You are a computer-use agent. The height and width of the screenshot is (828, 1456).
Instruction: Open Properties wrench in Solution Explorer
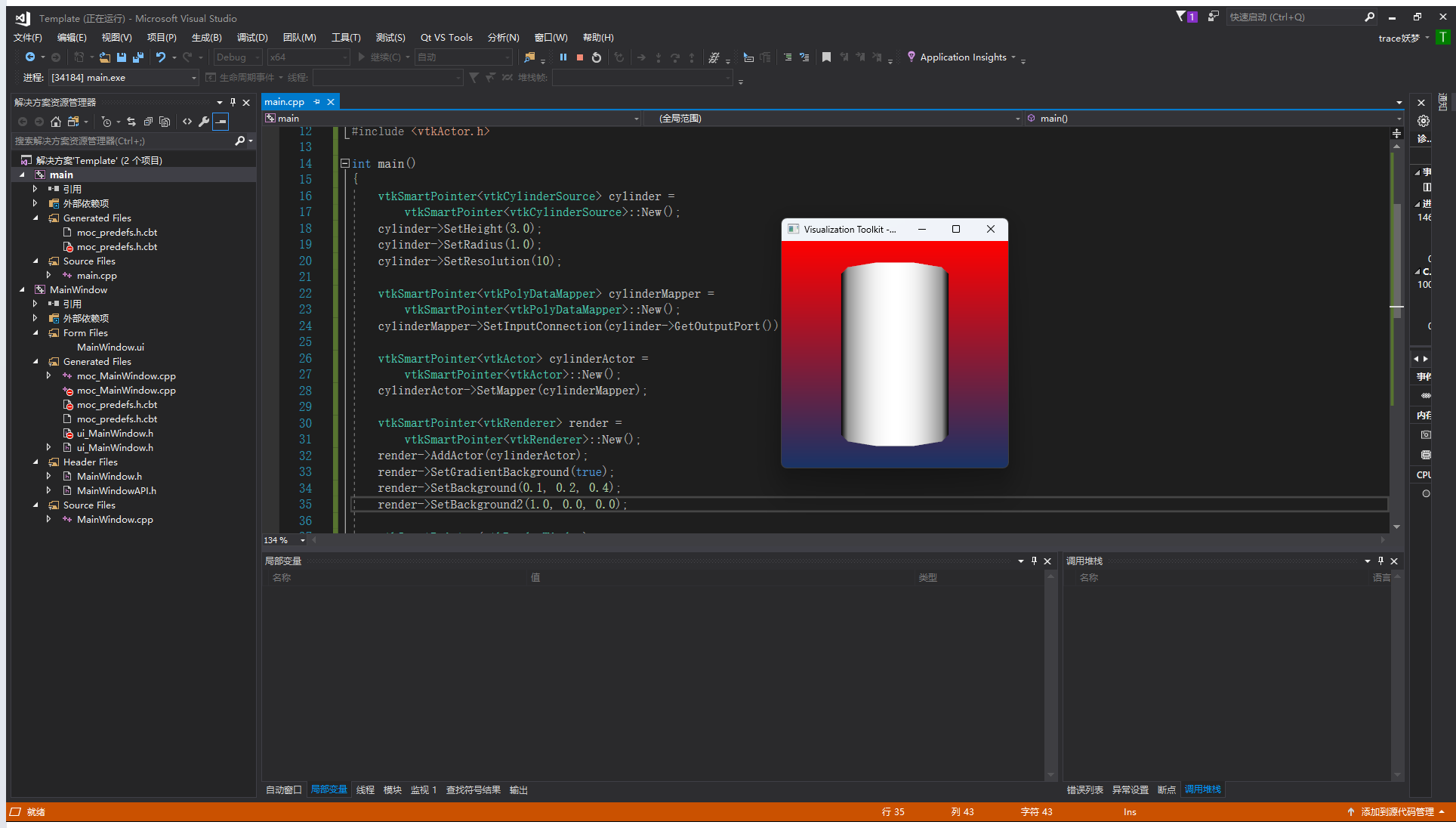point(203,122)
